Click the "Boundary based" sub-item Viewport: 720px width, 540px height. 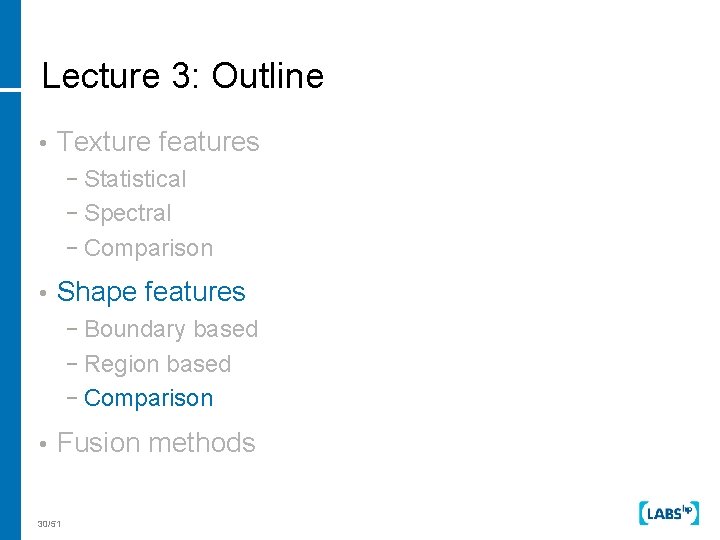[x=171, y=329]
